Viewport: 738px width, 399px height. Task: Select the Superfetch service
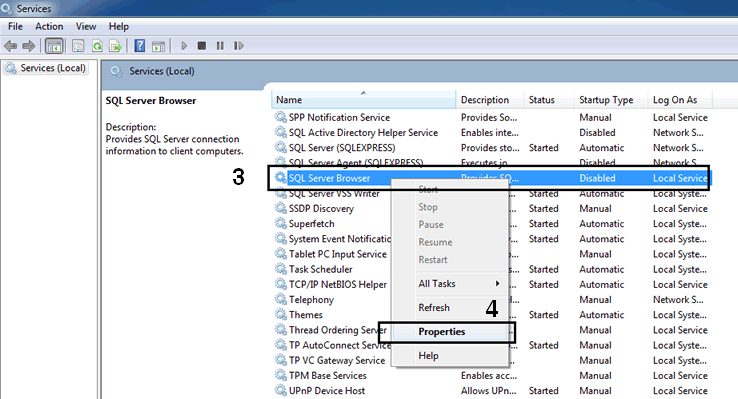(x=312, y=224)
